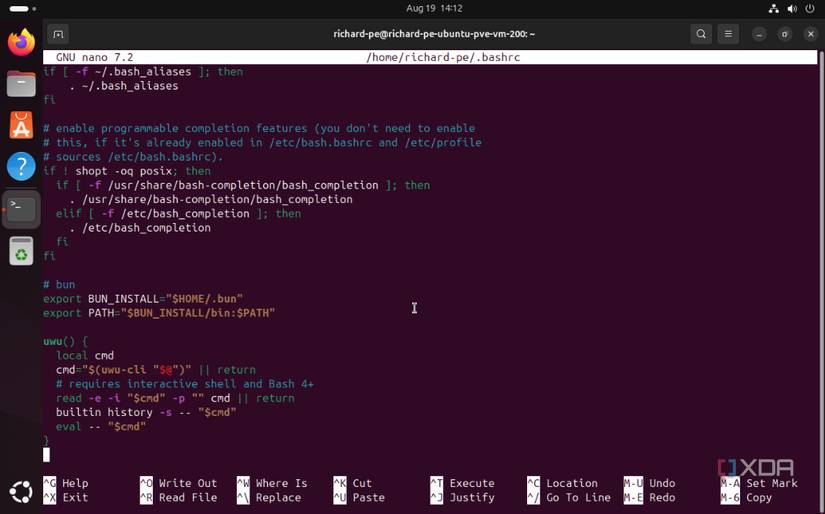Click the ^K Cut shortcut
The height and width of the screenshot is (514, 825).
(x=353, y=483)
